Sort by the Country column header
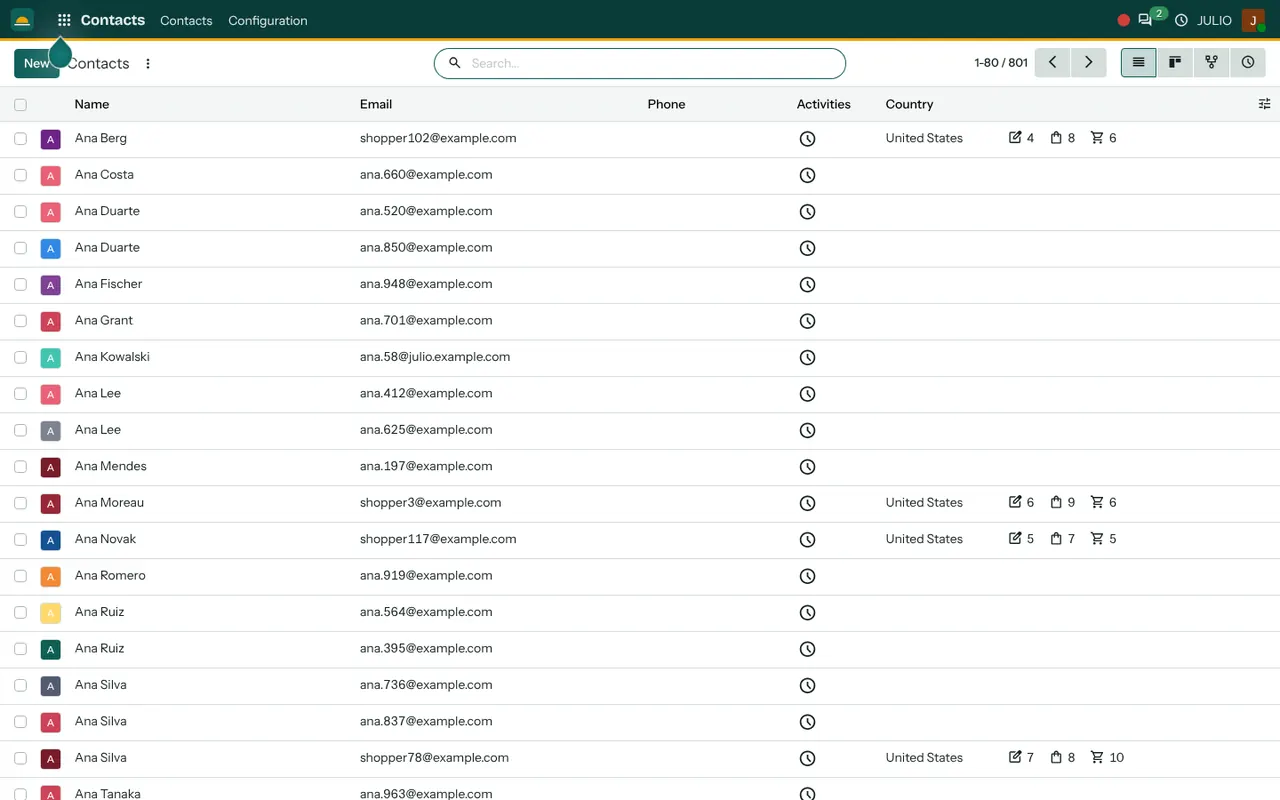1280x800 pixels. (x=909, y=104)
